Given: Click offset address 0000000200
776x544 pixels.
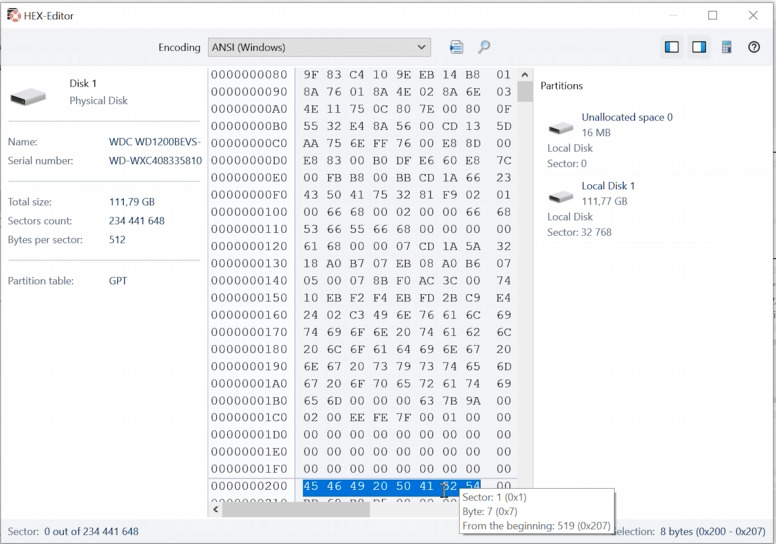Looking at the screenshot, I should coord(249,486).
